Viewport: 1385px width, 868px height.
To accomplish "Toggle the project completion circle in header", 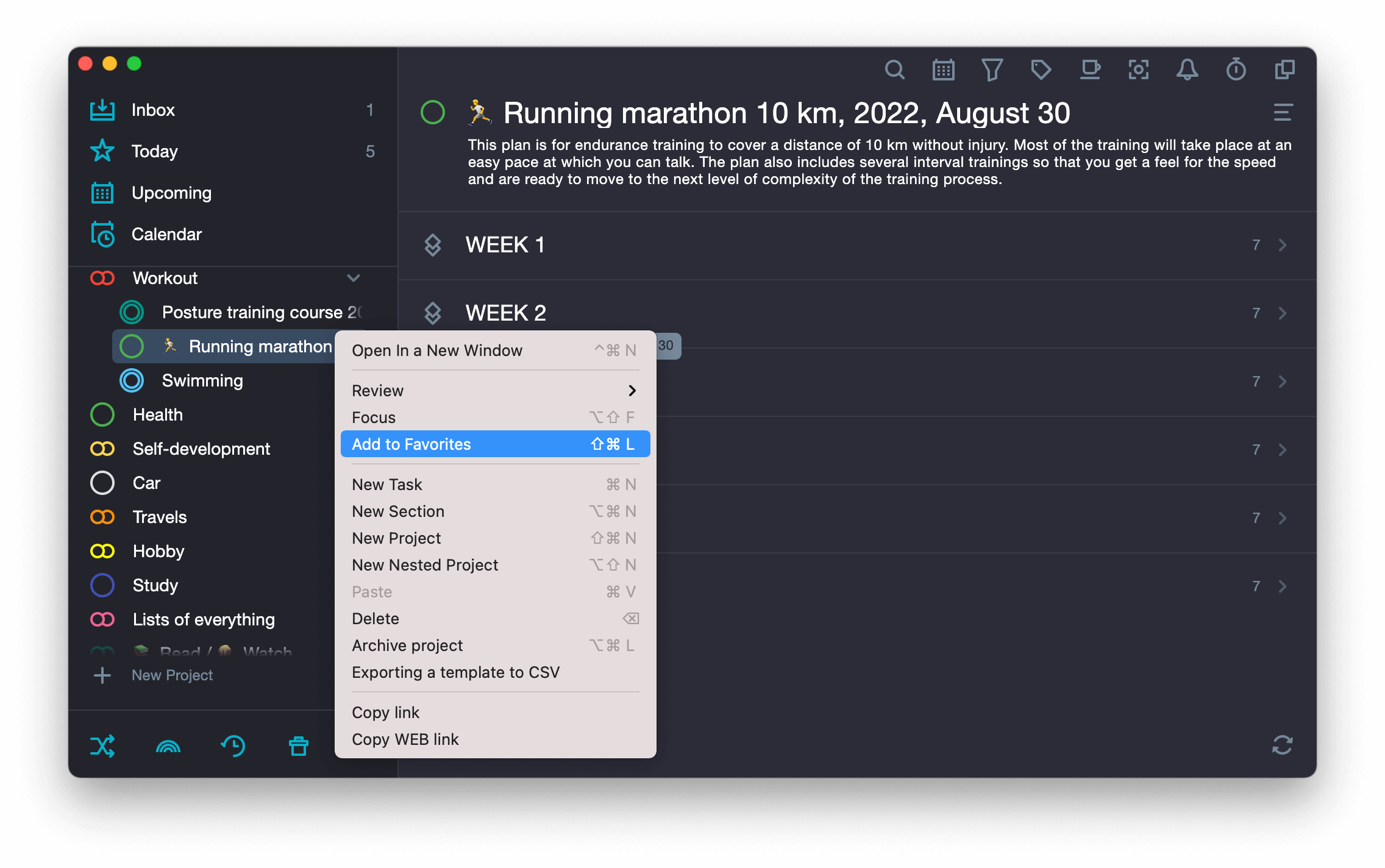I will (x=433, y=113).
